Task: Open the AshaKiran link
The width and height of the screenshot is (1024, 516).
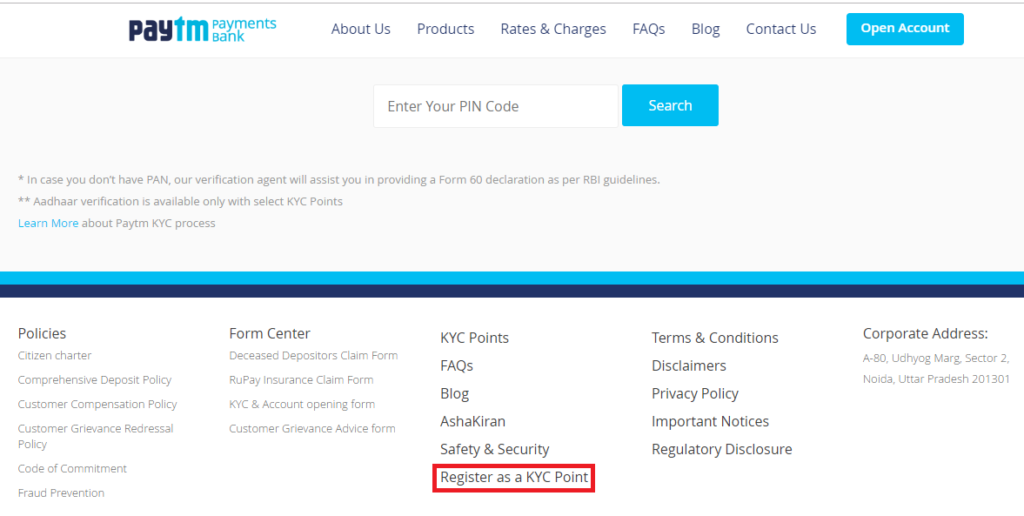Action: 473,421
